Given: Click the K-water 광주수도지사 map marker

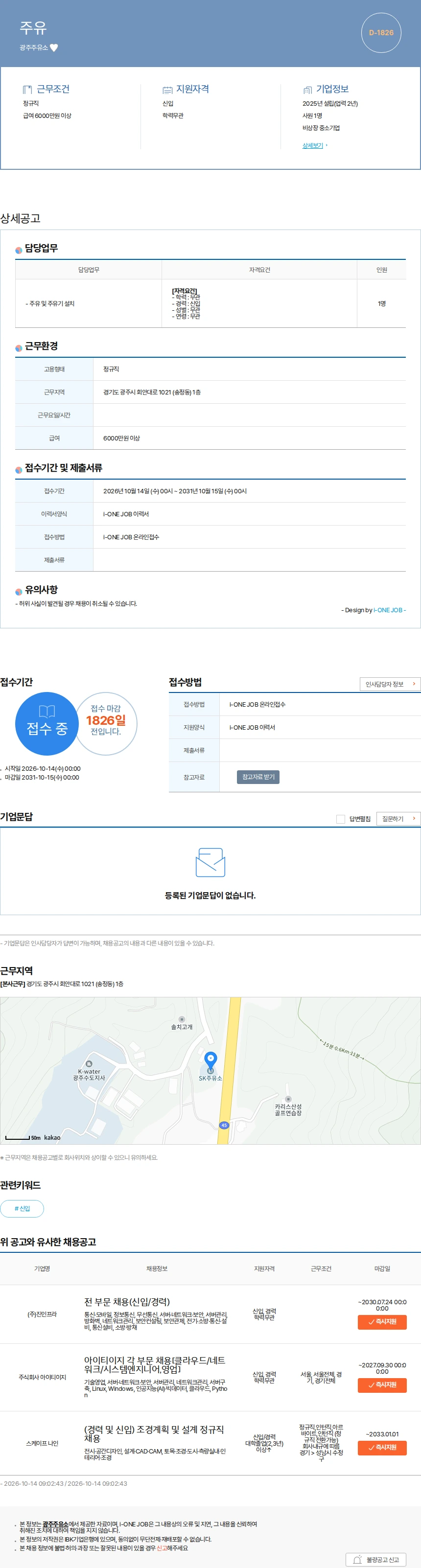Looking at the screenshot, I should (89, 1063).
